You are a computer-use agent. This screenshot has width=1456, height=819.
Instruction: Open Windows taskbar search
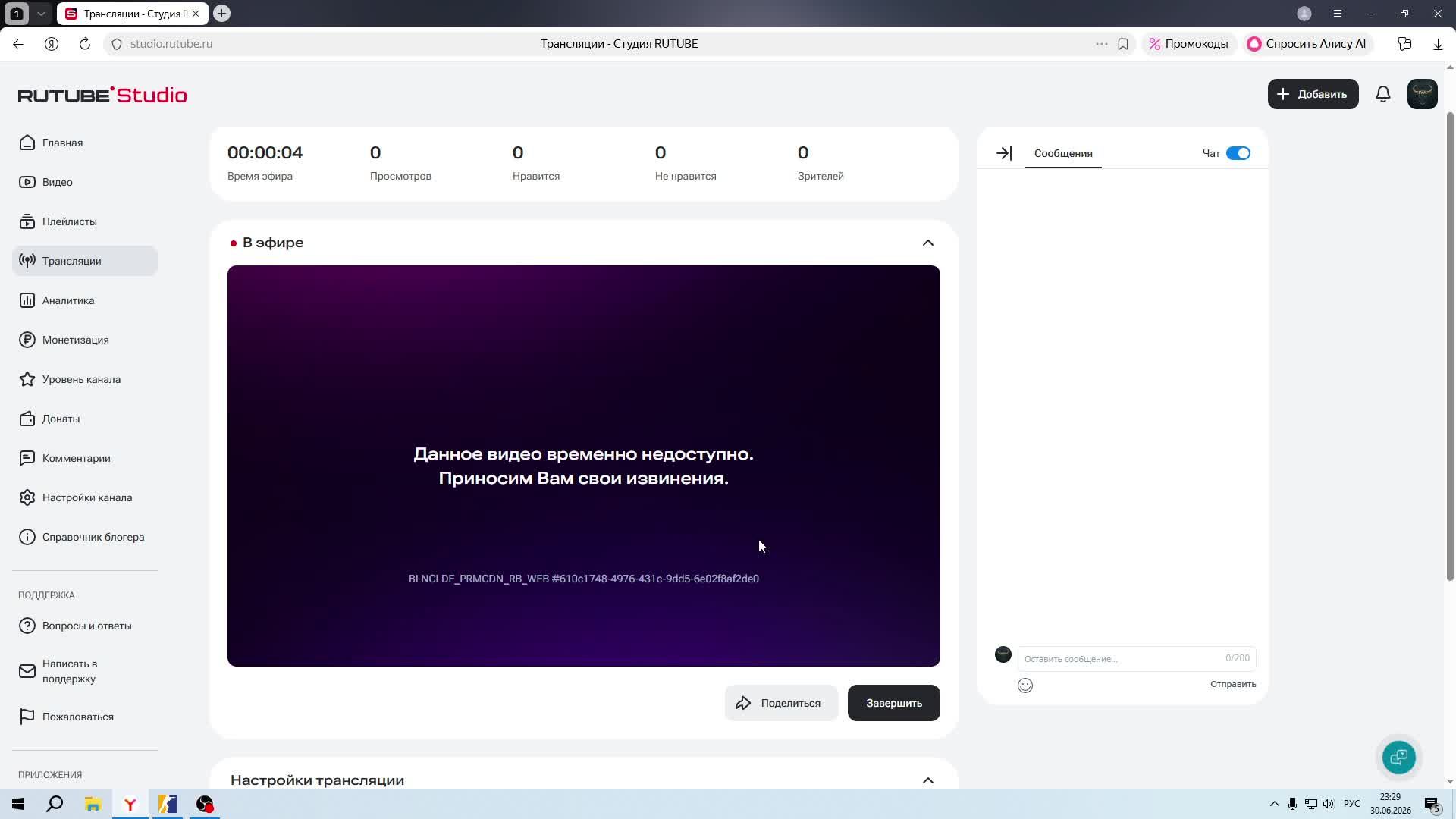pyautogui.click(x=55, y=804)
